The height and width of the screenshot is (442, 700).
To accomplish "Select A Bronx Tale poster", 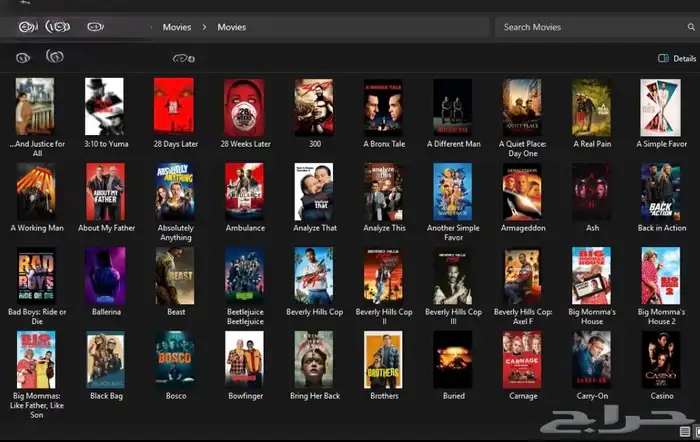I will (x=383, y=107).
